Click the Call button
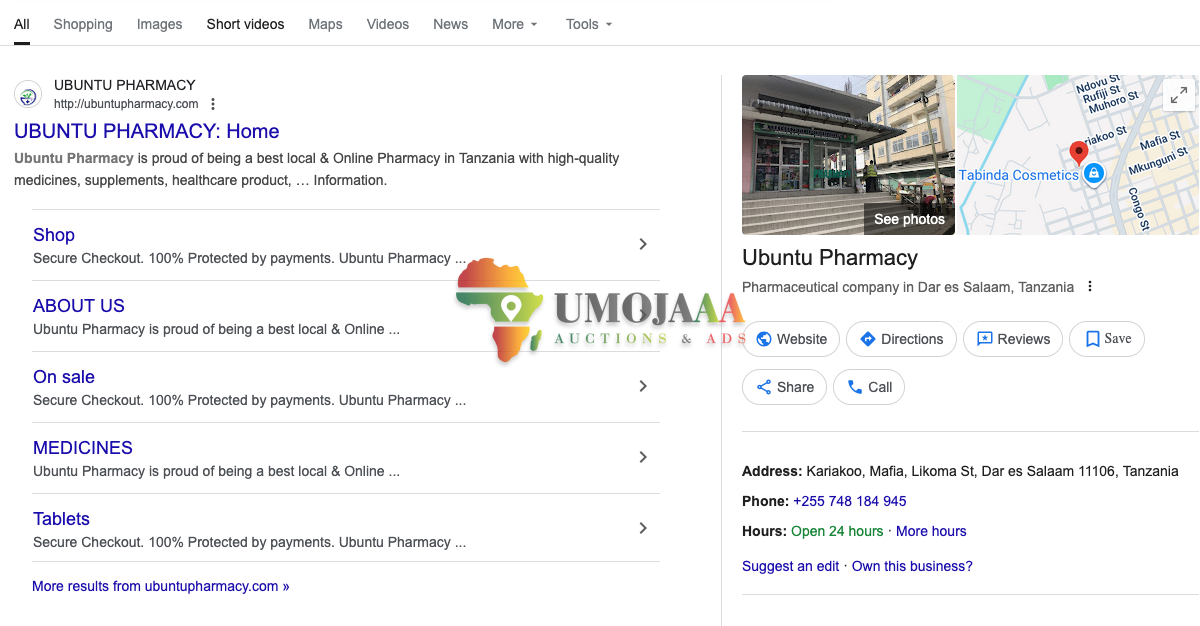The width and height of the screenshot is (1200, 626). click(869, 387)
